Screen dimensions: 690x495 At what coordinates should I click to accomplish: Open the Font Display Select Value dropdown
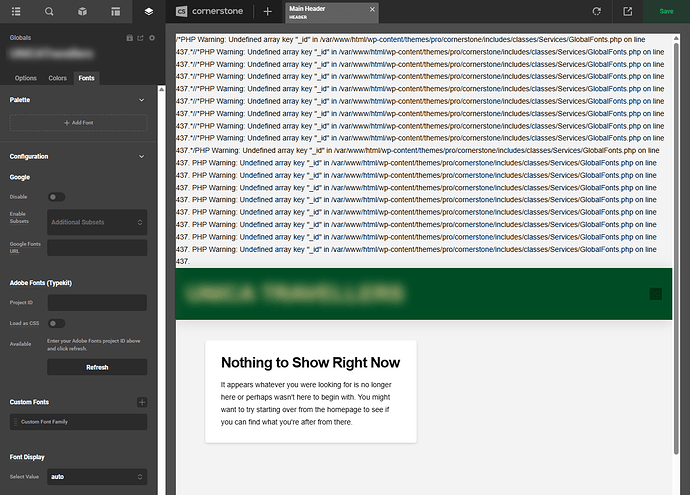(x=97, y=477)
